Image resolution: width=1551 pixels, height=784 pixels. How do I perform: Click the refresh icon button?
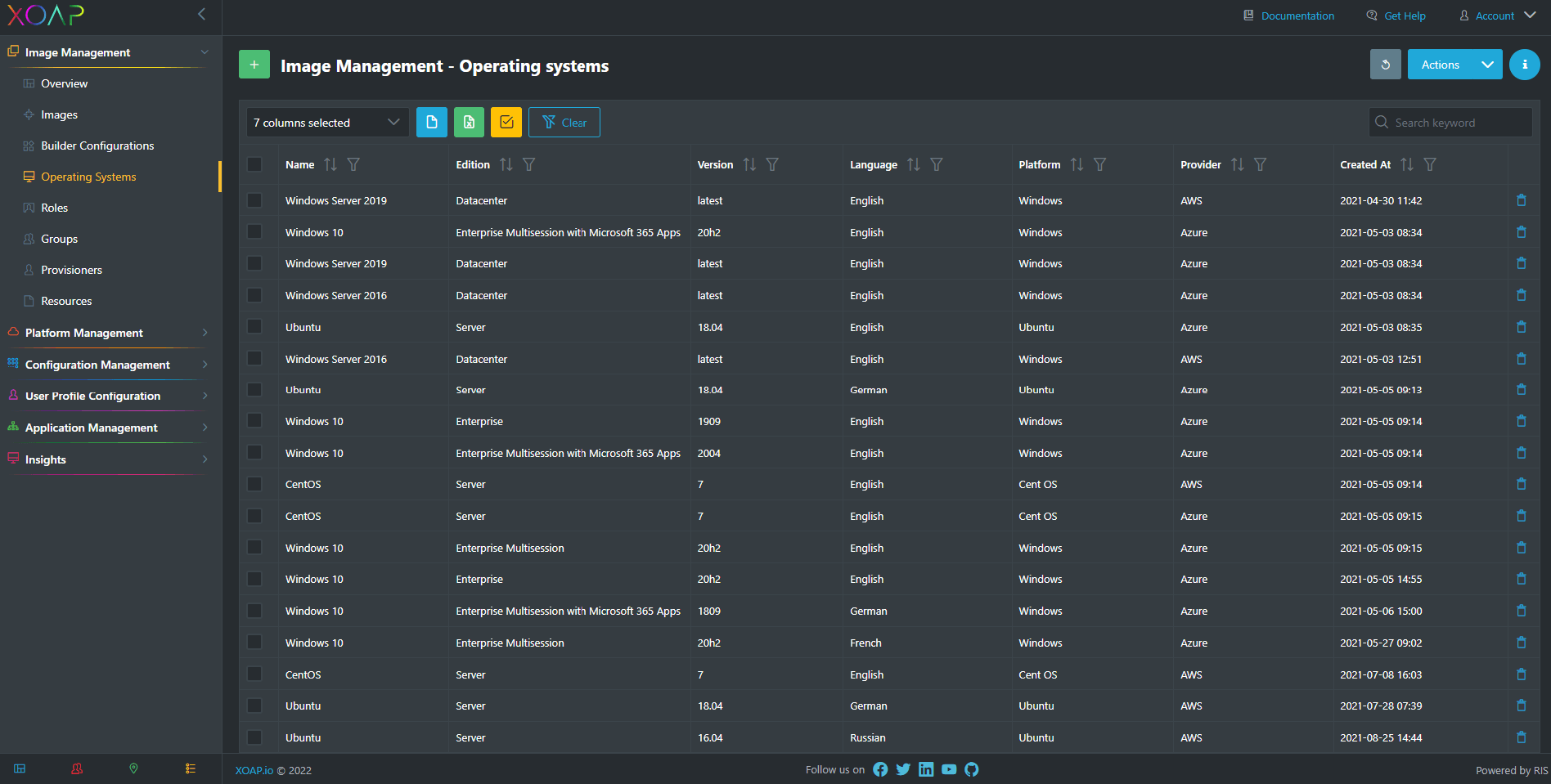tap(1385, 65)
